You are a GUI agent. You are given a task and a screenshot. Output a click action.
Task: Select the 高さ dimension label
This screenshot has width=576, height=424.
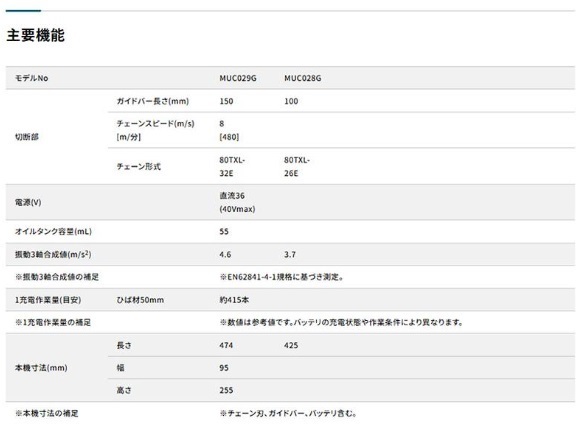(x=124, y=391)
